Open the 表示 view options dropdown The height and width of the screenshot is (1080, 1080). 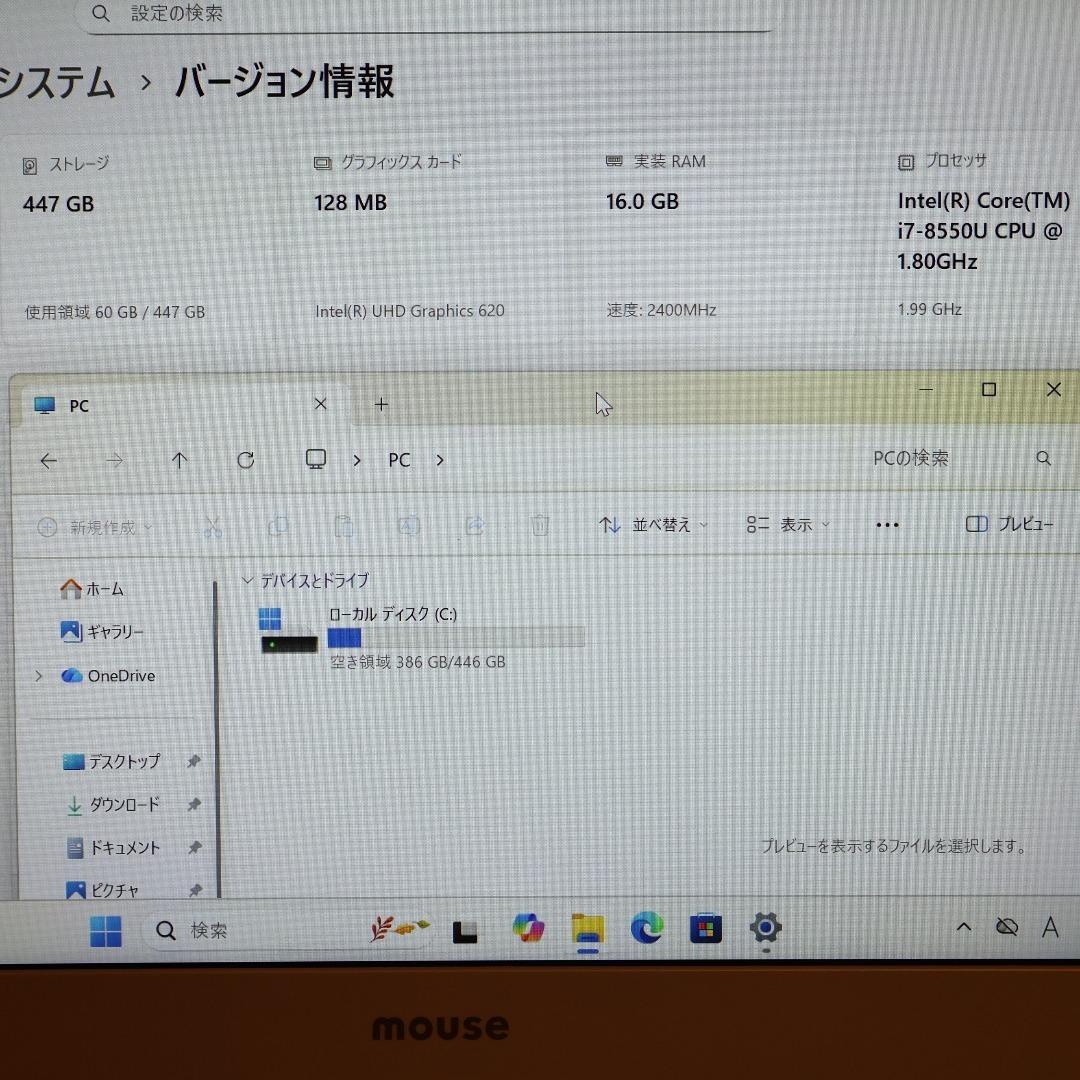[790, 524]
